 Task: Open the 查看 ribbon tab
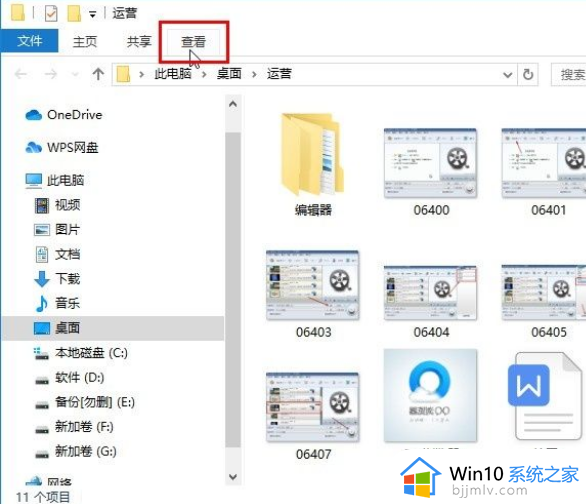coord(194,41)
